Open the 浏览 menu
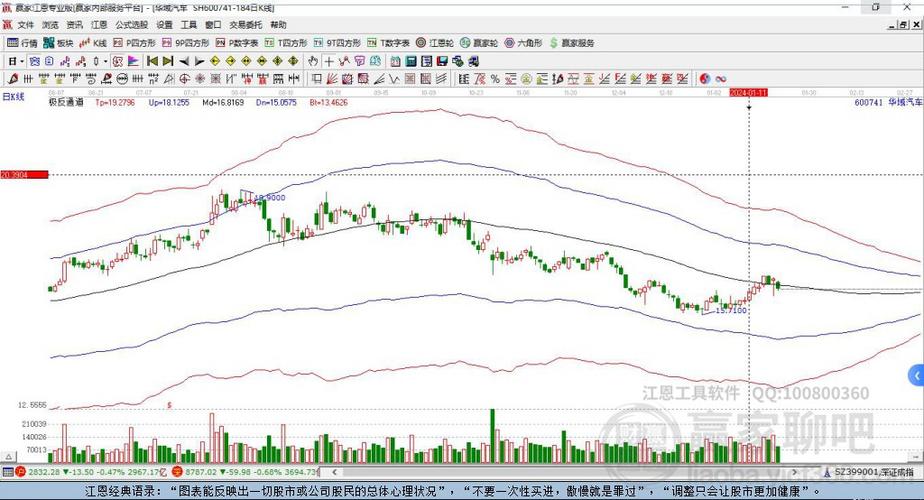The width and height of the screenshot is (924, 500). pos(50,25)
